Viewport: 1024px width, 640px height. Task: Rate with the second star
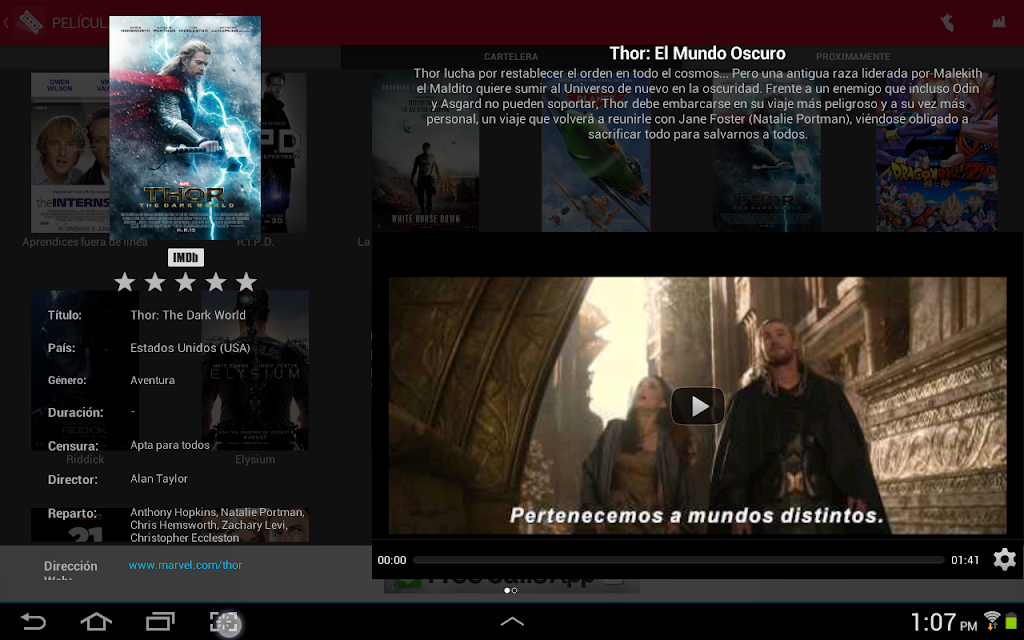click(155, 282)
